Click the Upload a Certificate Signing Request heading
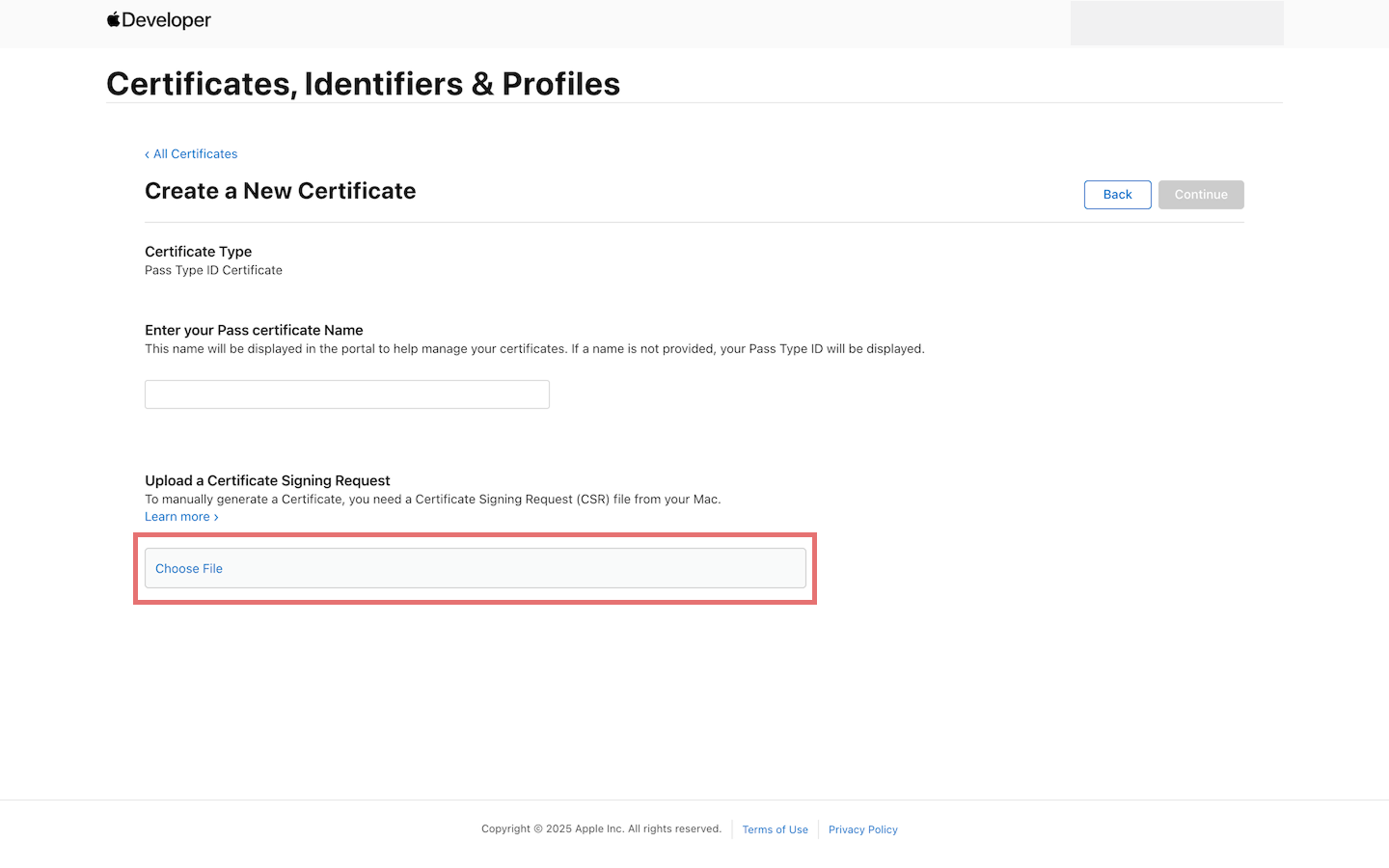The image size is (1389, 868). tap(267, 480)
